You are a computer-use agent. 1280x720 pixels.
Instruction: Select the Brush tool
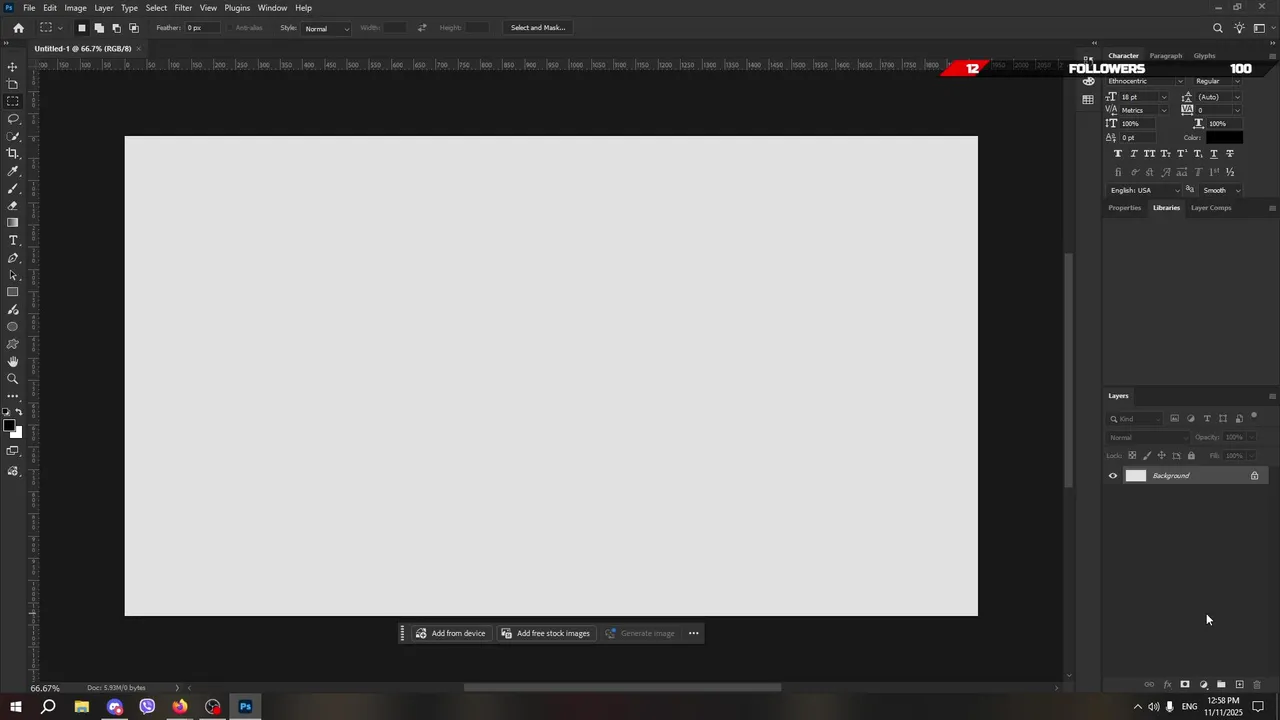pyautogui.click(x=13, y=188)
